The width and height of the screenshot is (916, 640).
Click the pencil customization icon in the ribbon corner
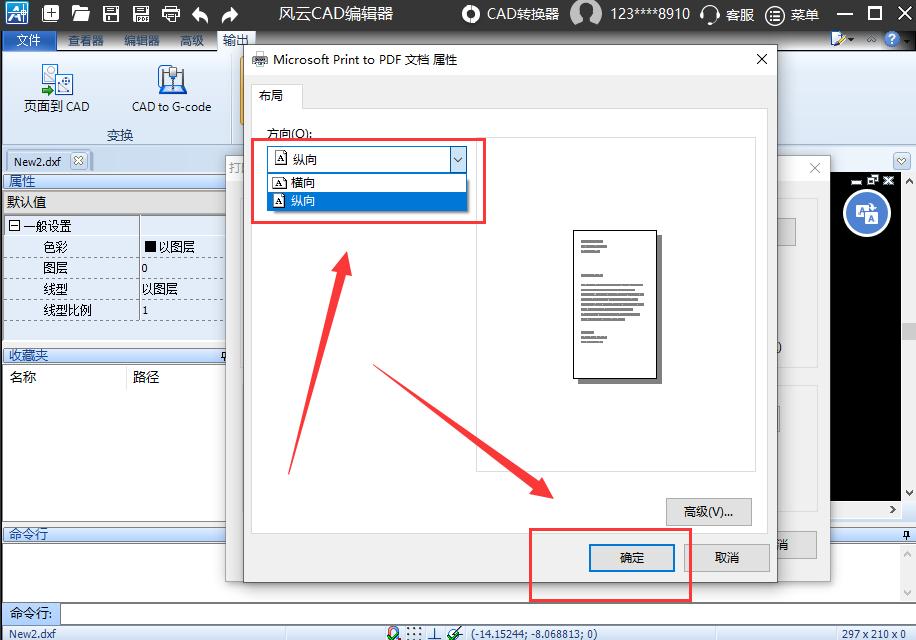838,39
